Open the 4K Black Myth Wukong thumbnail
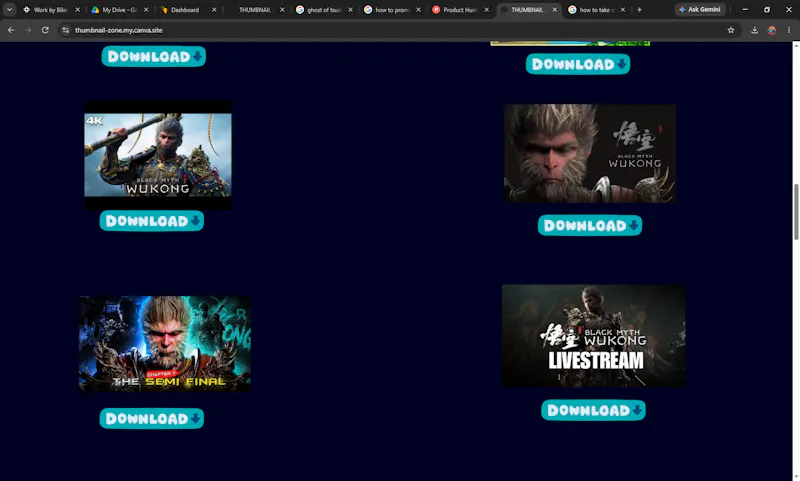 coord(158,155)
